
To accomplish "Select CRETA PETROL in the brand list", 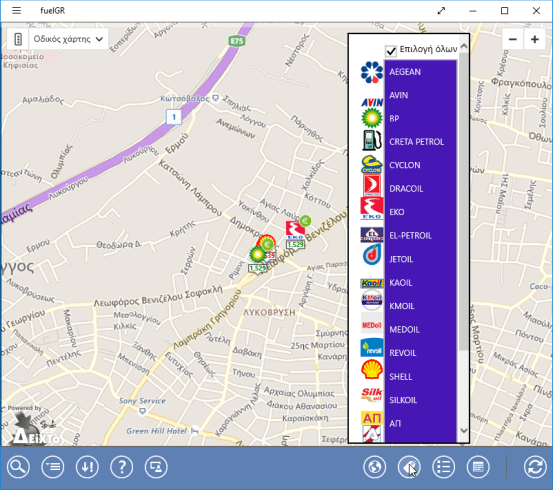I will (420, 142).
